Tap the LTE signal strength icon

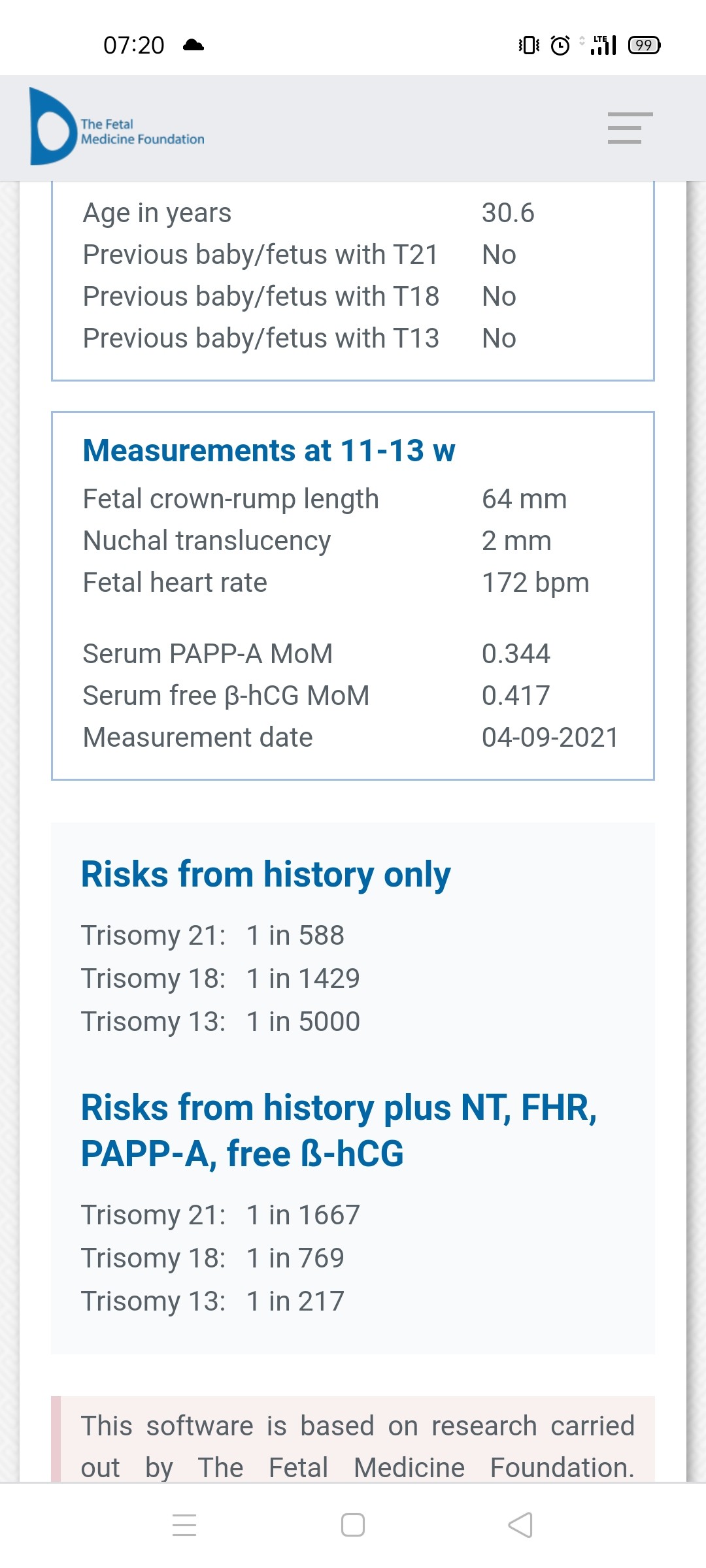click(x=604, y=45)
